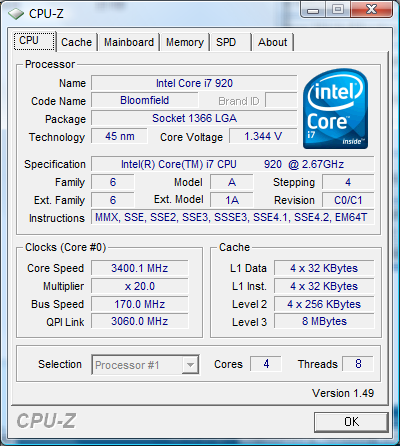Select the CPU tab
The width and height of the screenshot is (401, 447).
click(34, 41)
